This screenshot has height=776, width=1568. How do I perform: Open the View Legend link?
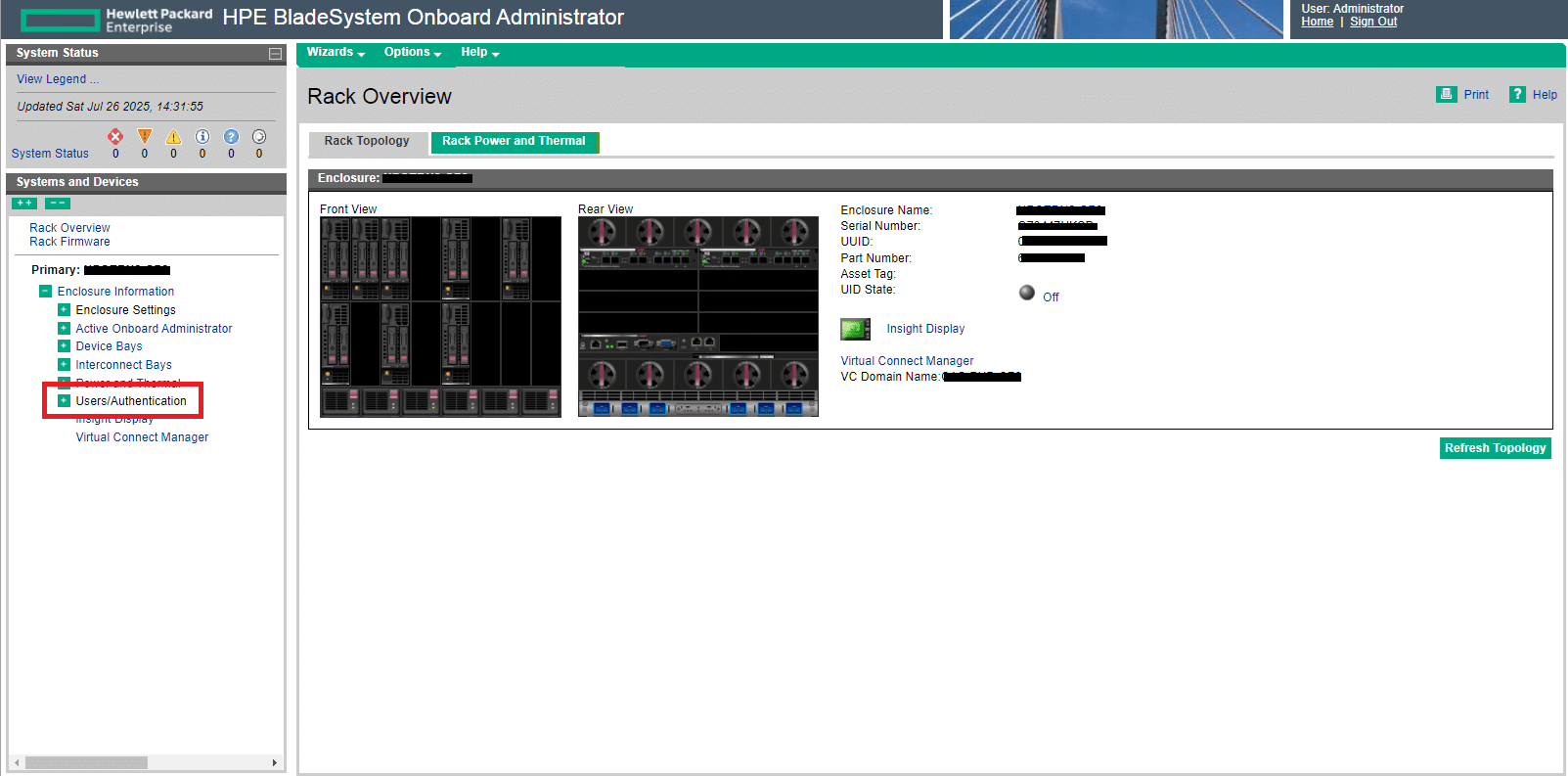58,79
